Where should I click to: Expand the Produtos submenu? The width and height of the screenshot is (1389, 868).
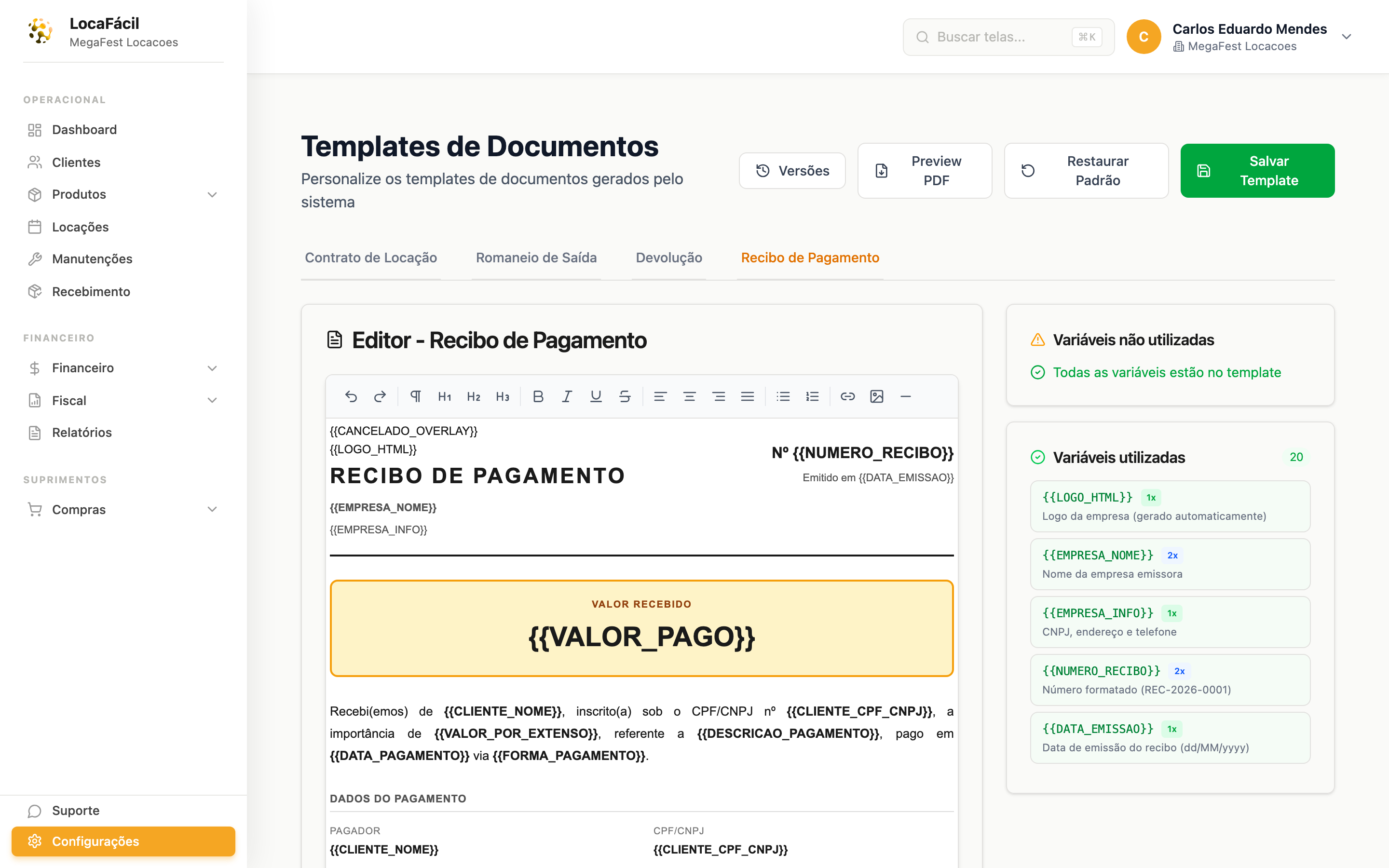(x=212, y=195)
